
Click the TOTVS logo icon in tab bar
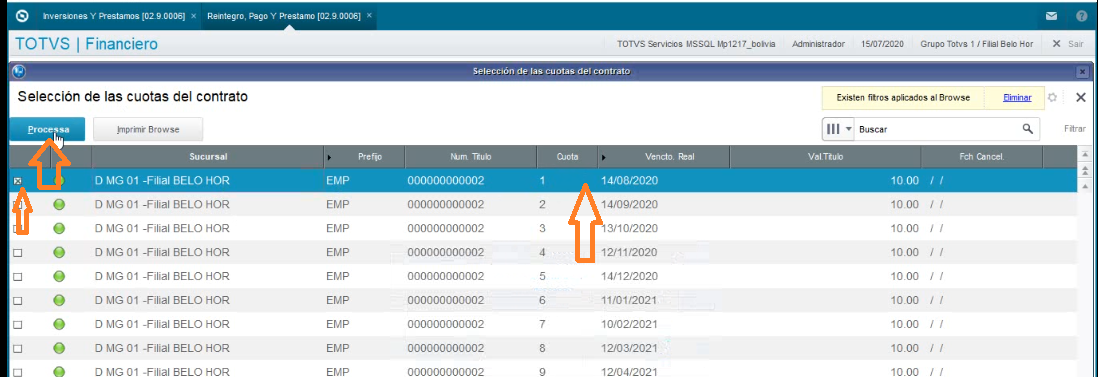pos(22,15)
